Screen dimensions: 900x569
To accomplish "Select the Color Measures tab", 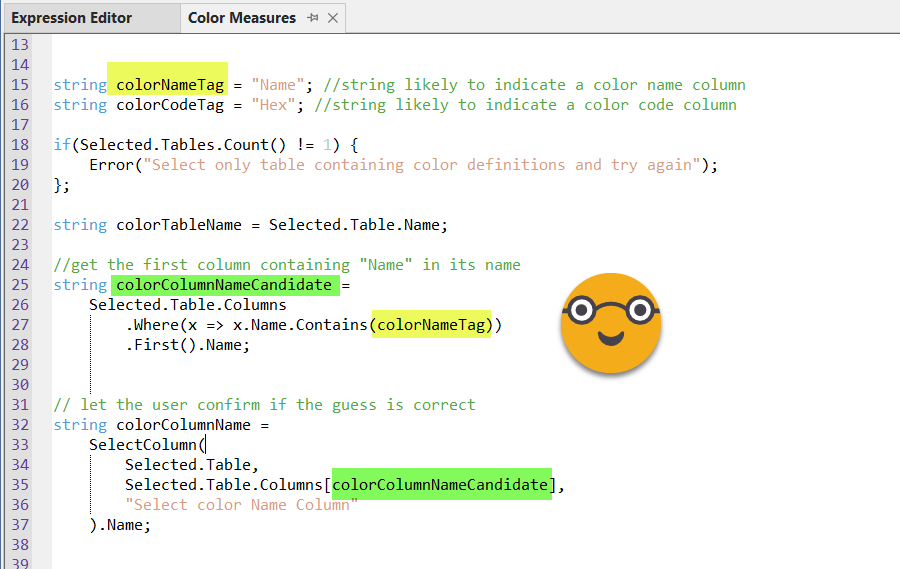I will pos(242,18).
